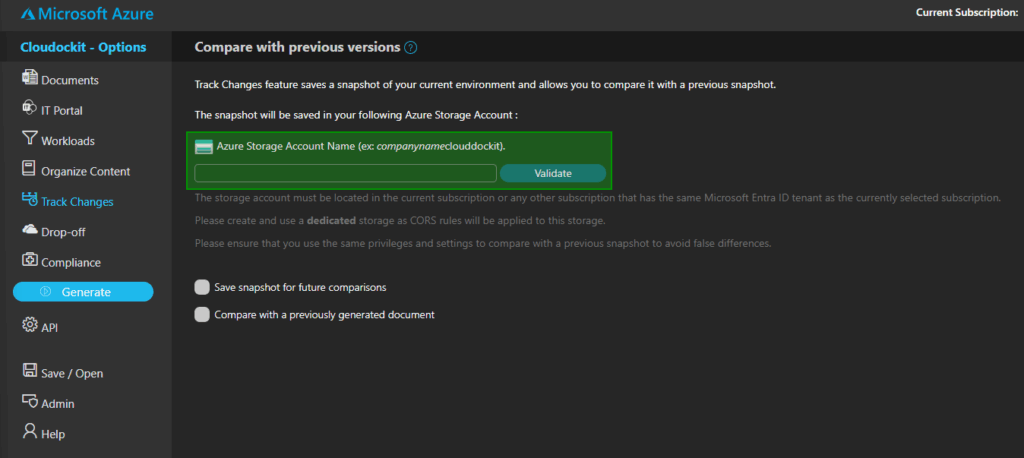Select the Workloads menu label
1024x458 pixels.
coord(68,141)
